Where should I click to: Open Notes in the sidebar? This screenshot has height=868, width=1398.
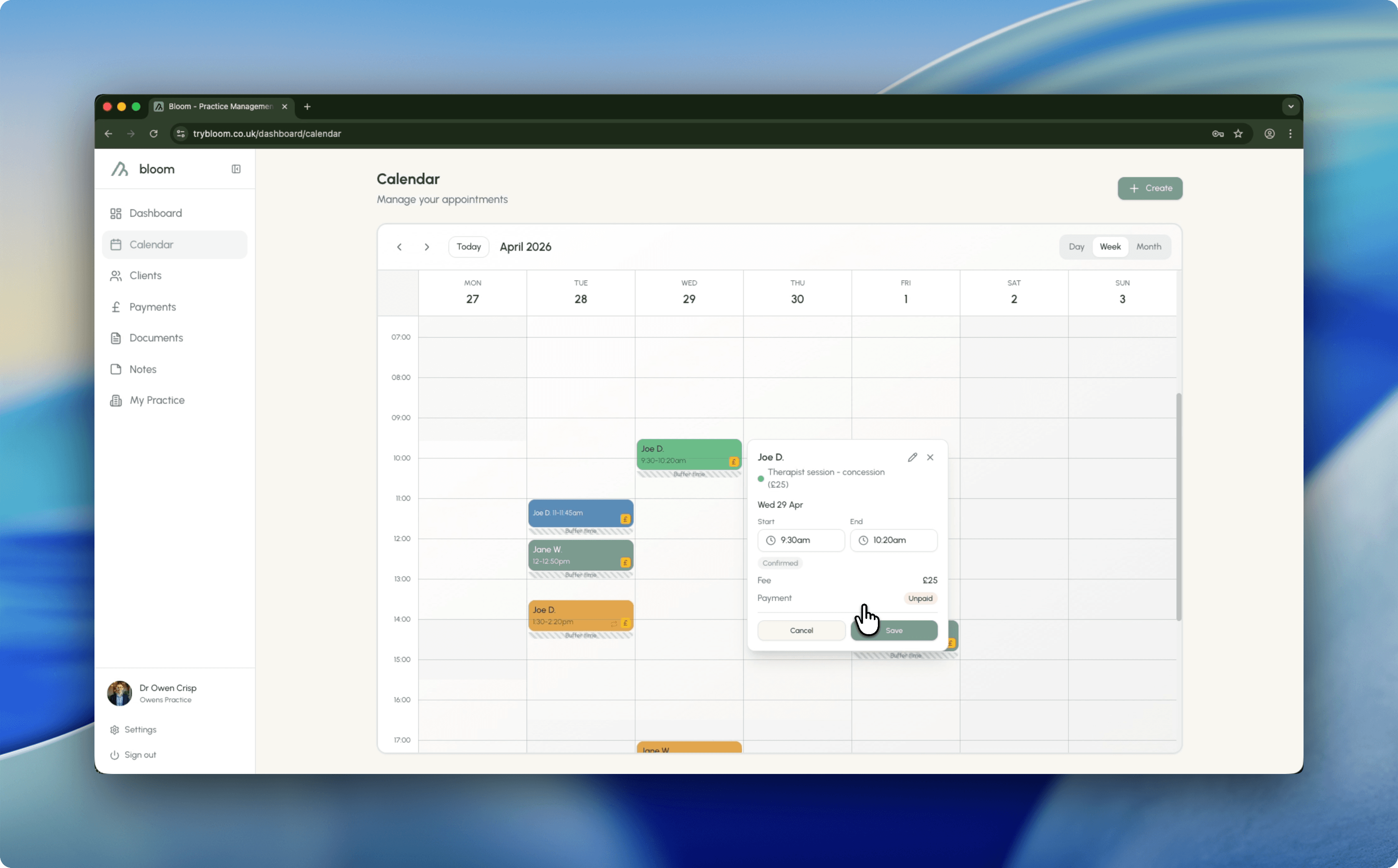[174, 369]
